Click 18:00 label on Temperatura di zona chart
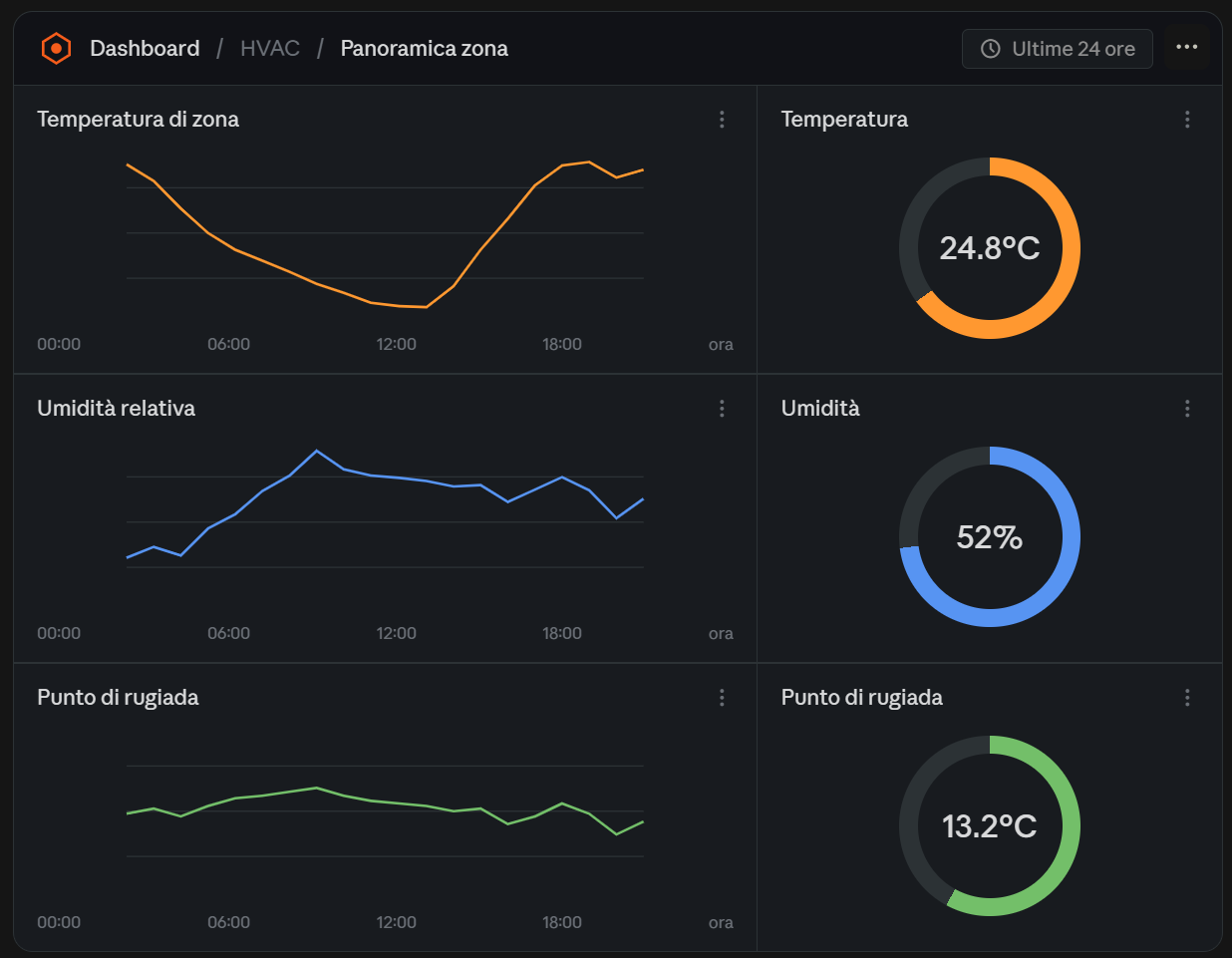Screen dimensions: 1232x958 tap(562, 344)
